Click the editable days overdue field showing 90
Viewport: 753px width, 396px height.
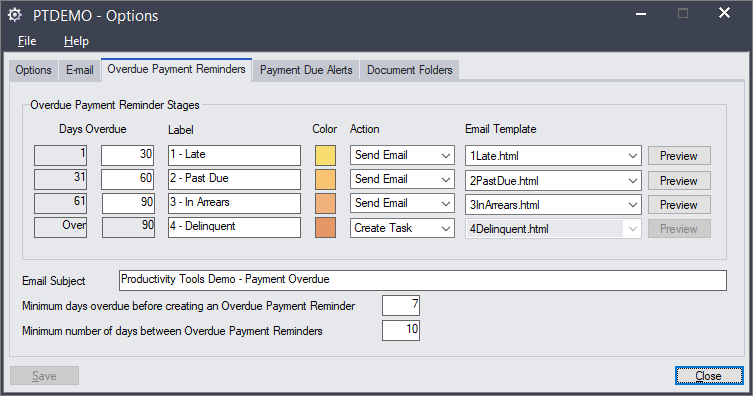pos(128,204)
